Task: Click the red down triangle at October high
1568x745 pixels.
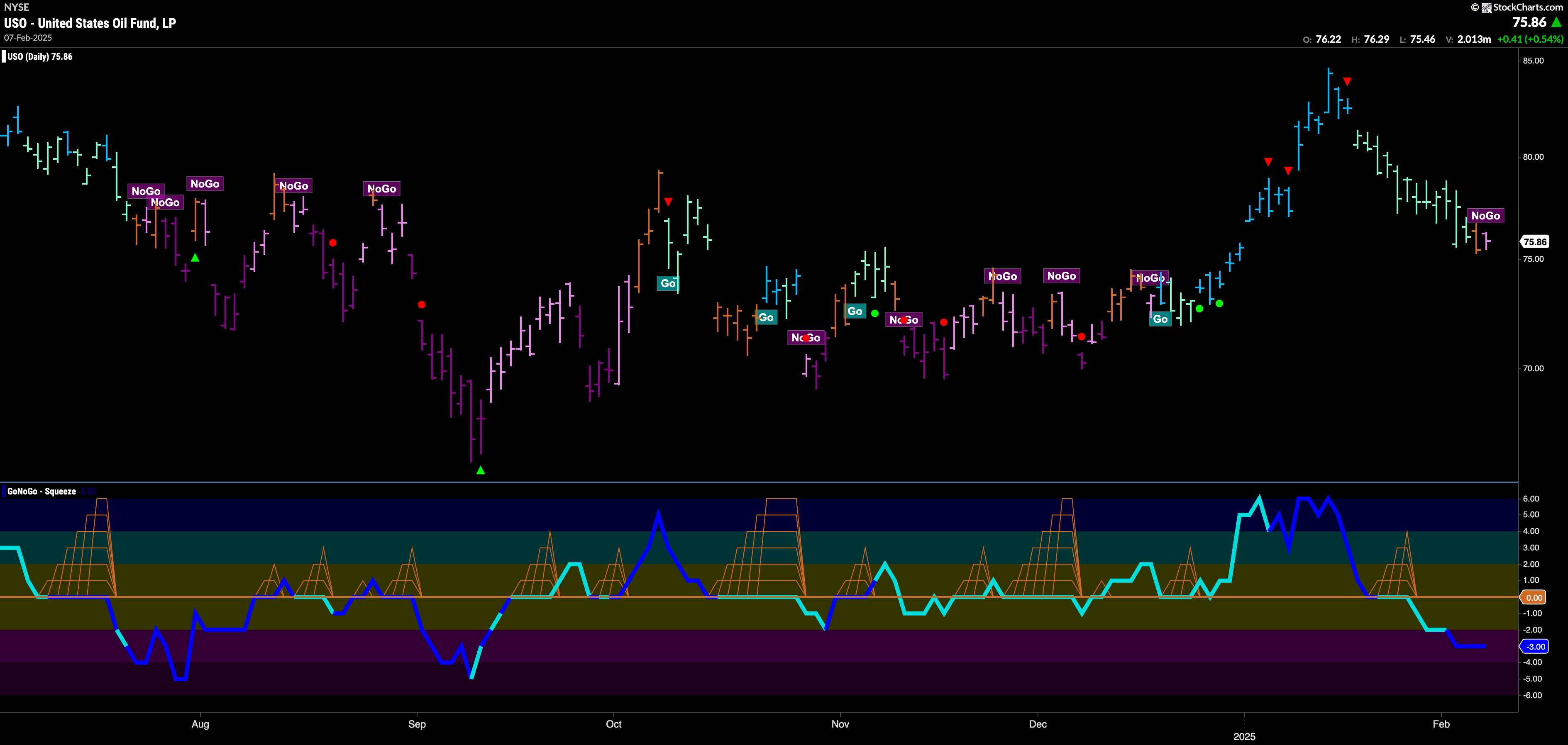Action: tap(668, 201)
